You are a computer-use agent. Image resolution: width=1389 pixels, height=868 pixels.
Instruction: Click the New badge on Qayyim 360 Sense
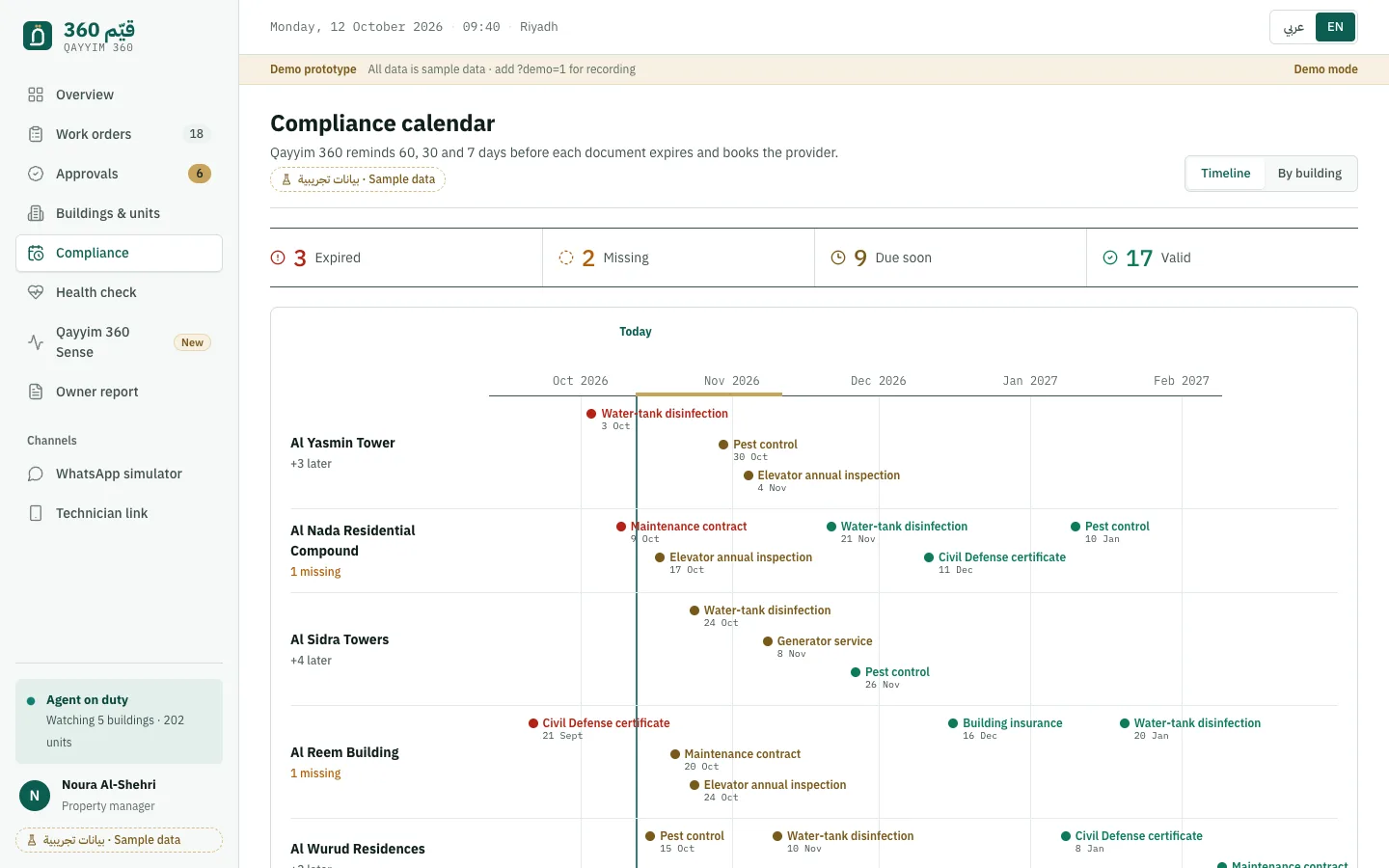pyautogui.click(x=192, y=342)
